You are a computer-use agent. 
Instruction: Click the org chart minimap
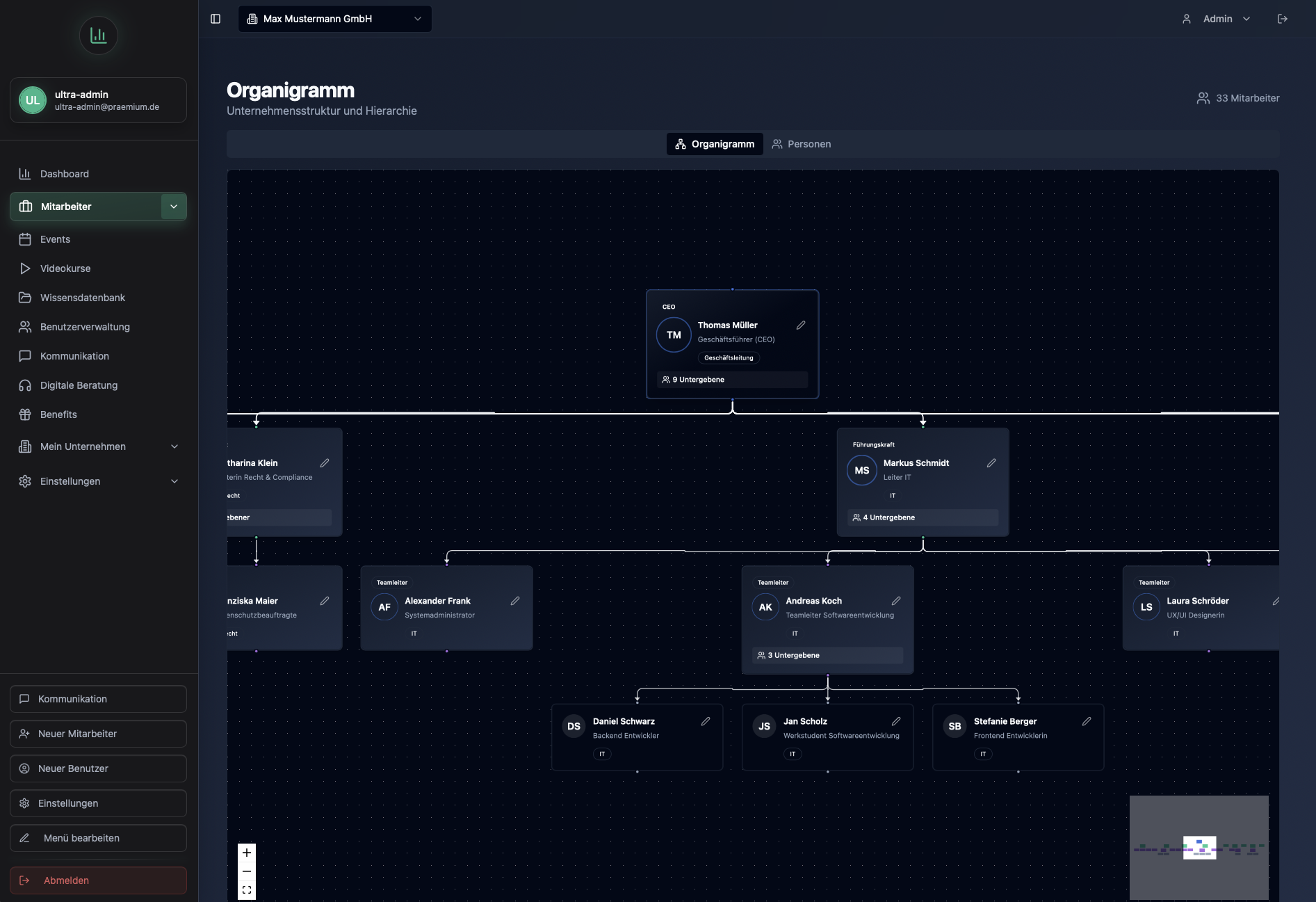tap(1199, 848)
